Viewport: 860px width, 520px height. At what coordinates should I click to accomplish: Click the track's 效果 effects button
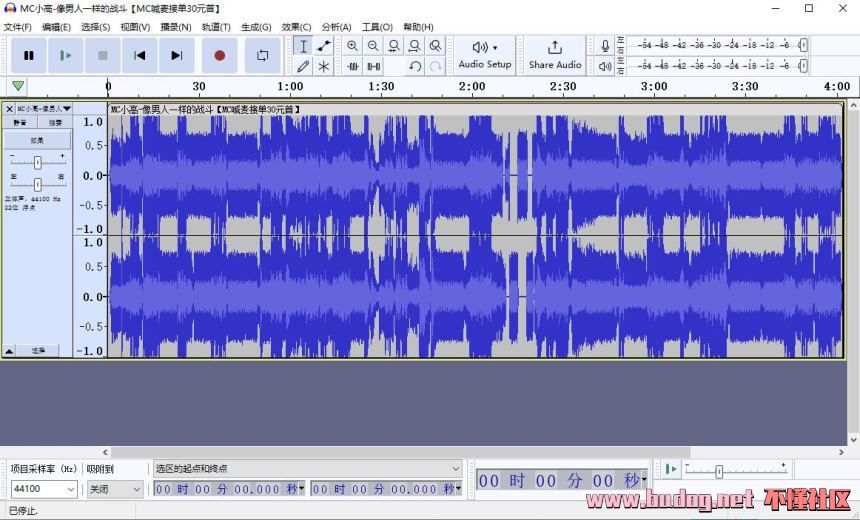click(x=37, y=141)
